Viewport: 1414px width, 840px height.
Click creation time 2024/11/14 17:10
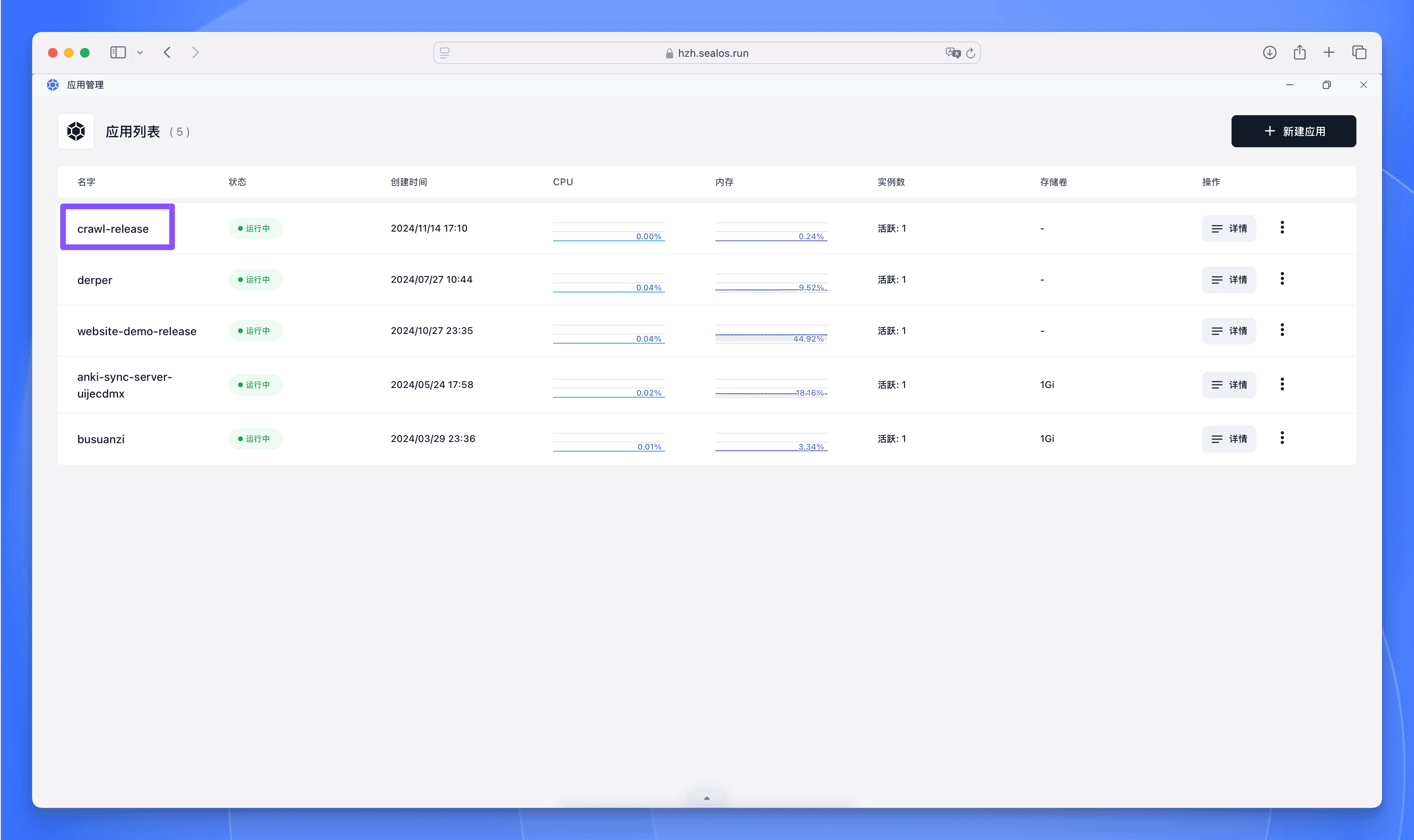(429, 228)
